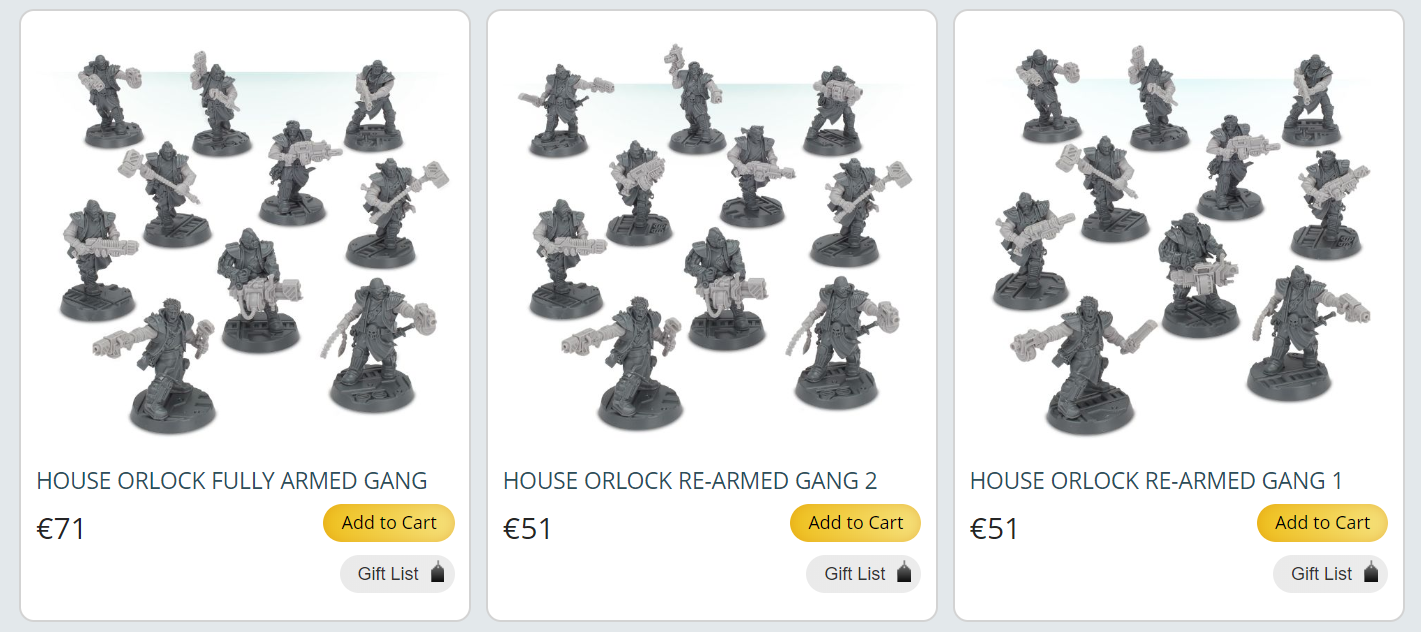
Task: Add House Orlock Re-Armed Gang 1 to cart
Action: (x=1322, y=523)
